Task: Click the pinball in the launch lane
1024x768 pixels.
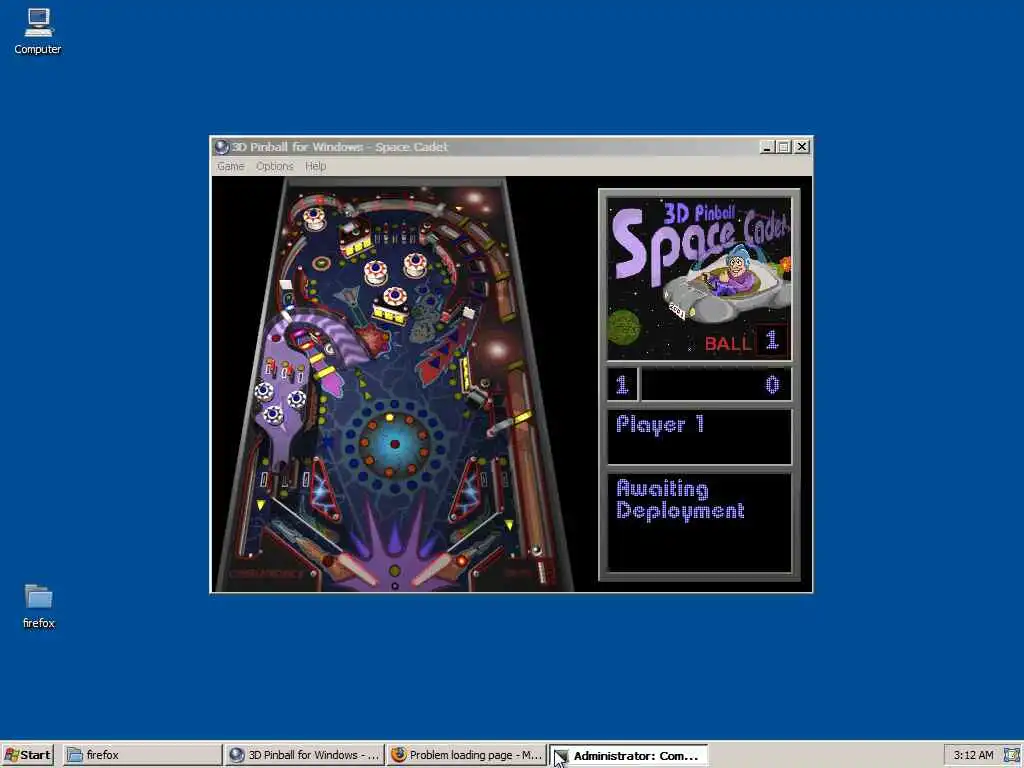Action: click(537, 550)
